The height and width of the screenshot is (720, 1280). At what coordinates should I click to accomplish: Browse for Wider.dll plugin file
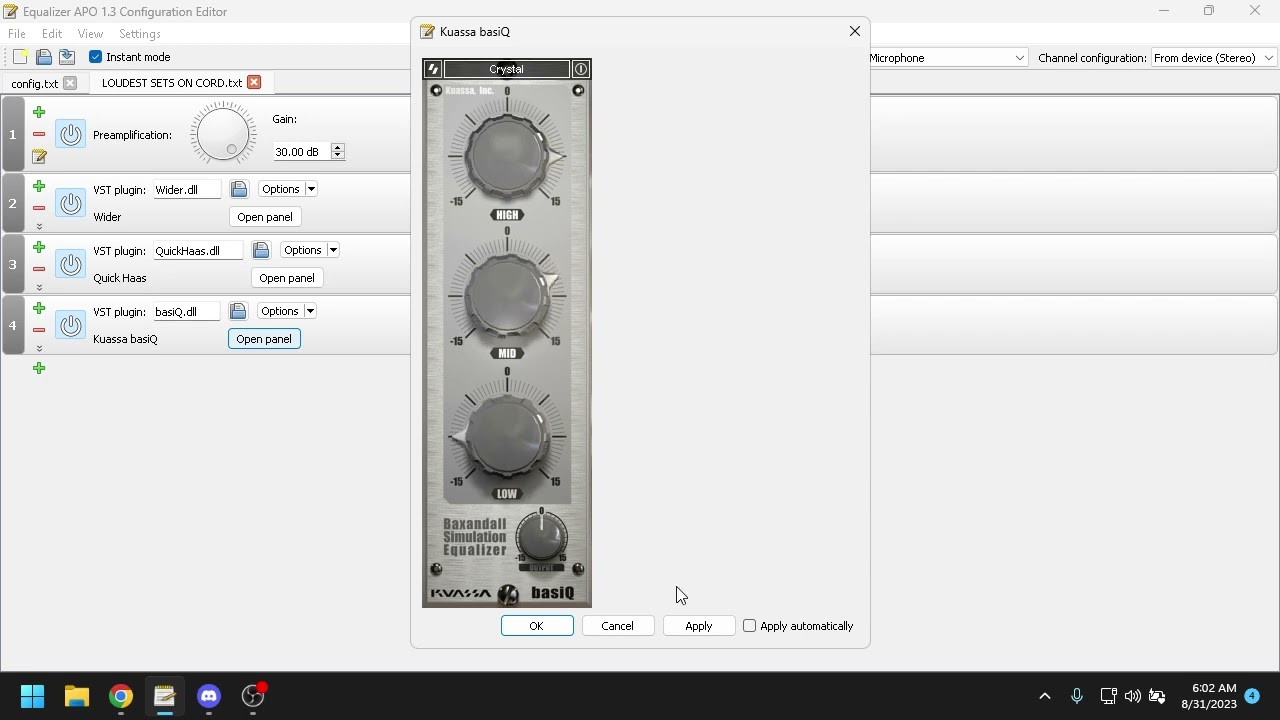click(x=239, y=189)
